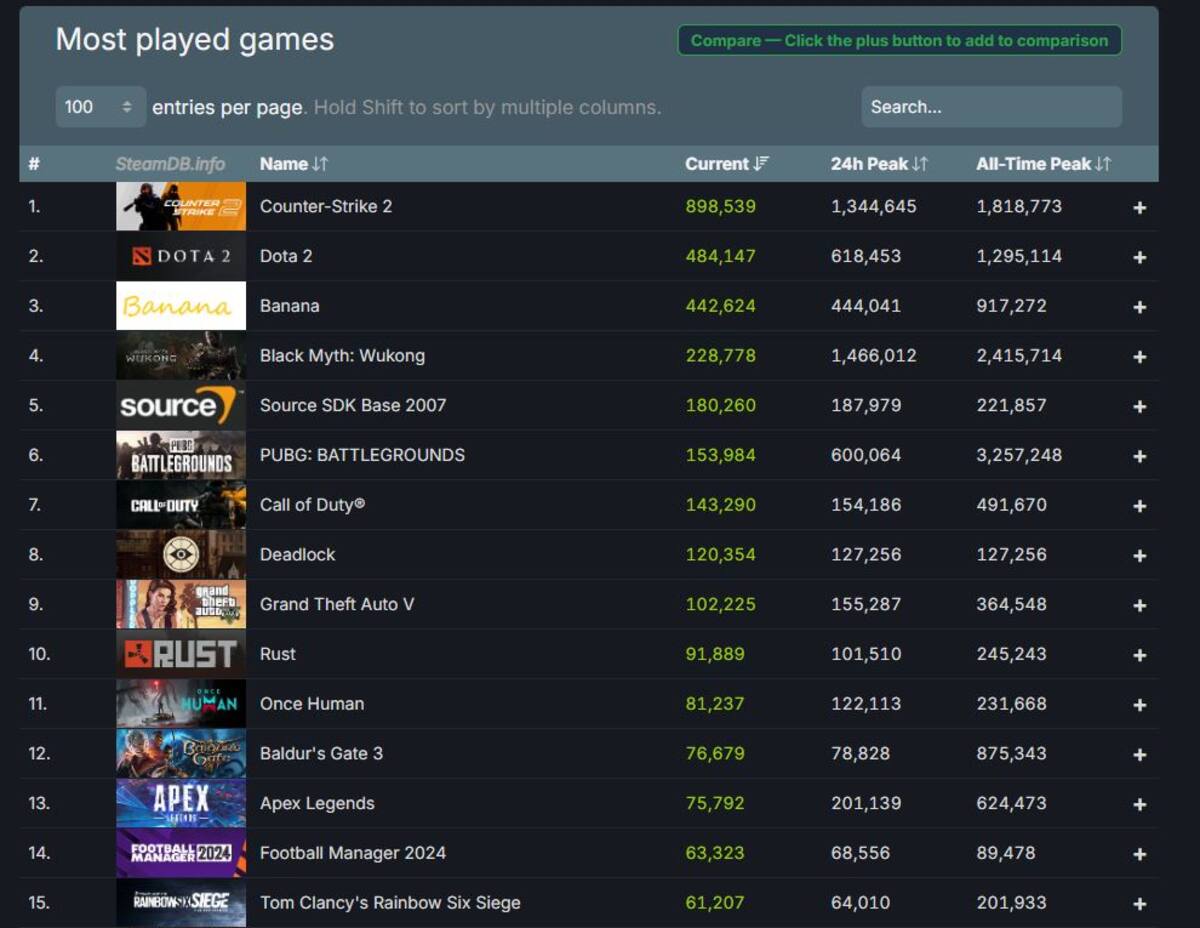Click the Compare comparison banner button
Viewport: 1200px width, 928px height.
point(899,41)
